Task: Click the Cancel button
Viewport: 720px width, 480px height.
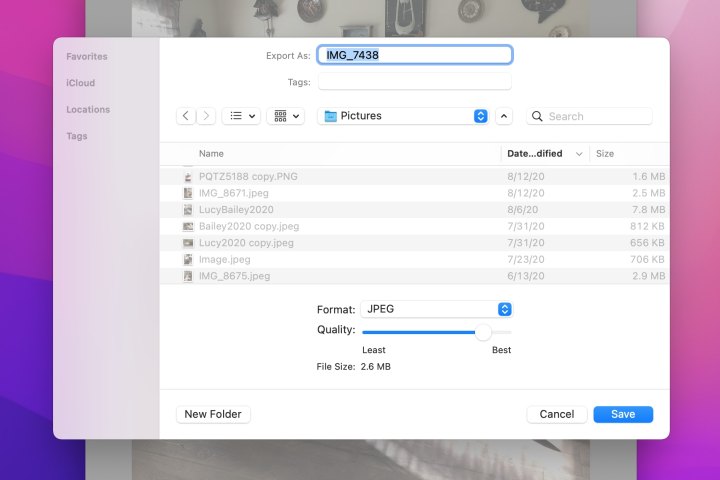Action: (556, 414)
